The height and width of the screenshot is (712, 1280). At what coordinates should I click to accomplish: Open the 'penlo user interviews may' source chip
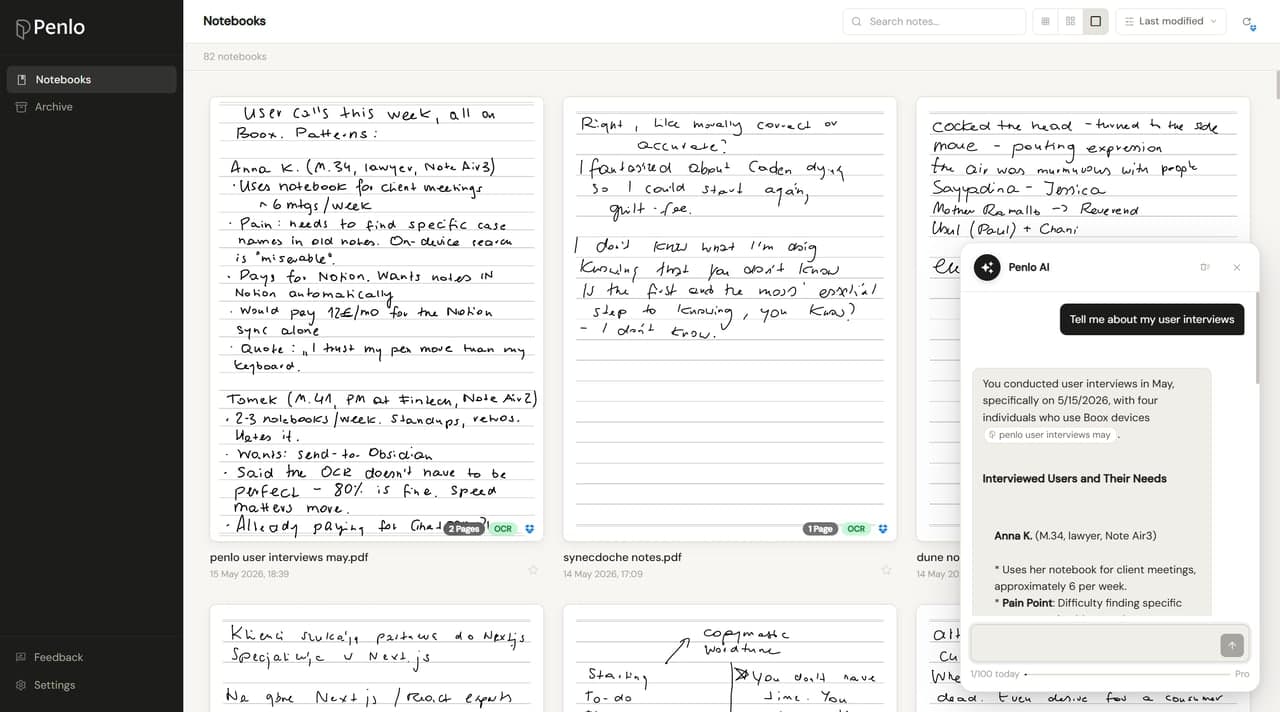coord(1050,435)
